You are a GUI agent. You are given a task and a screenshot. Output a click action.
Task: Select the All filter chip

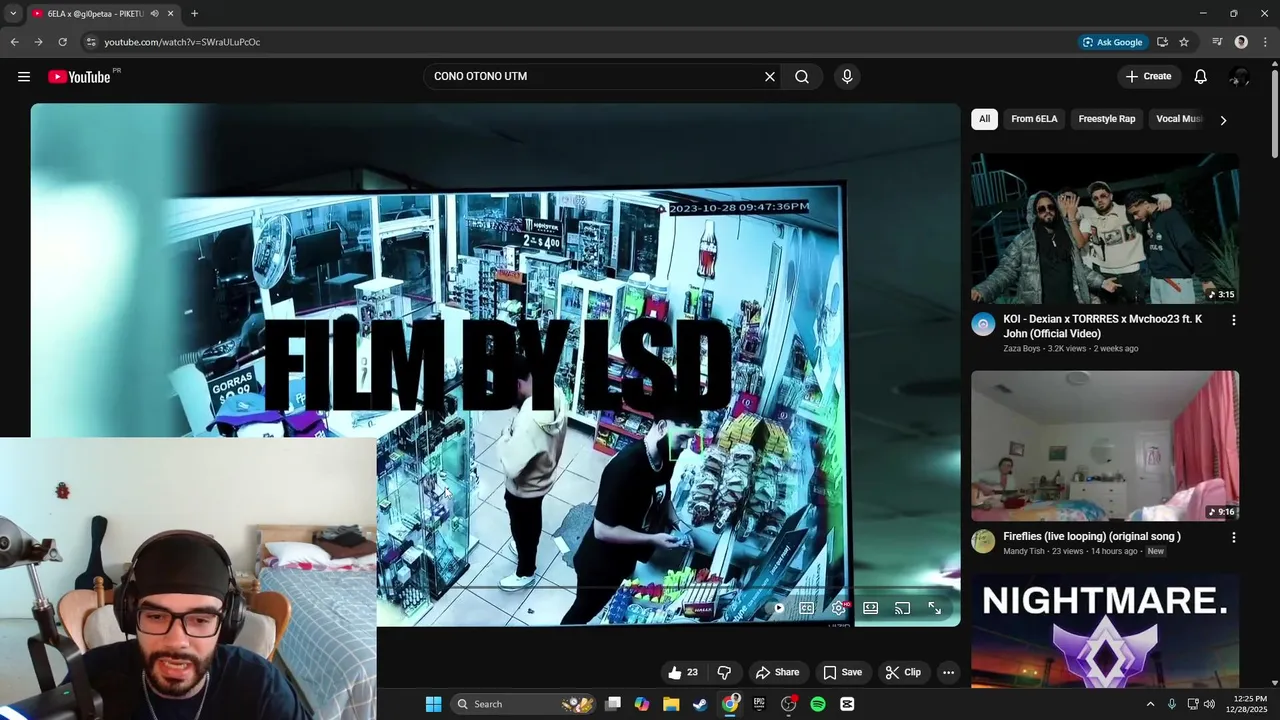click(984, 119)
